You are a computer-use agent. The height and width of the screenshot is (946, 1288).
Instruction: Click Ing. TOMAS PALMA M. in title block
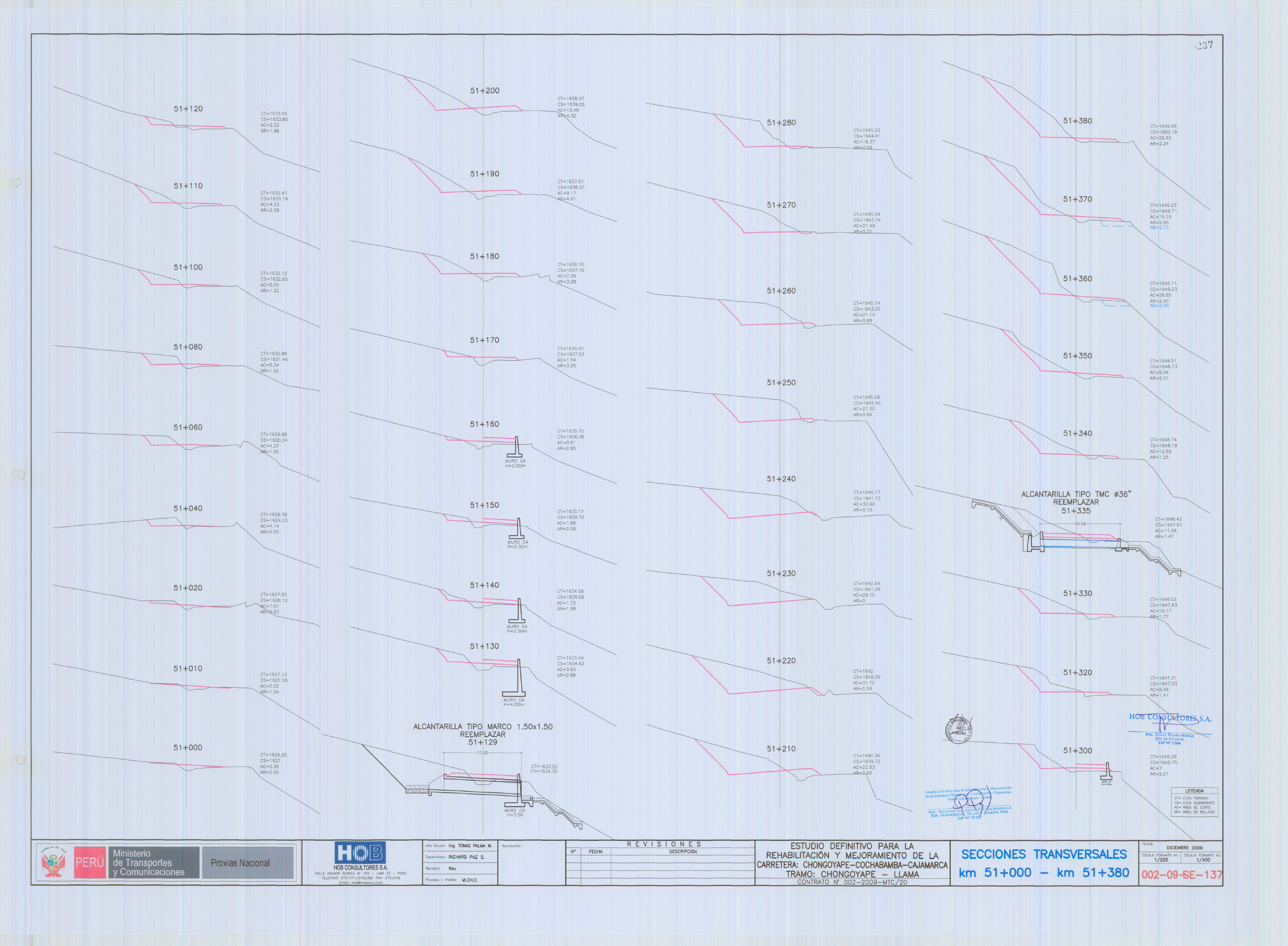click(470, 846)
